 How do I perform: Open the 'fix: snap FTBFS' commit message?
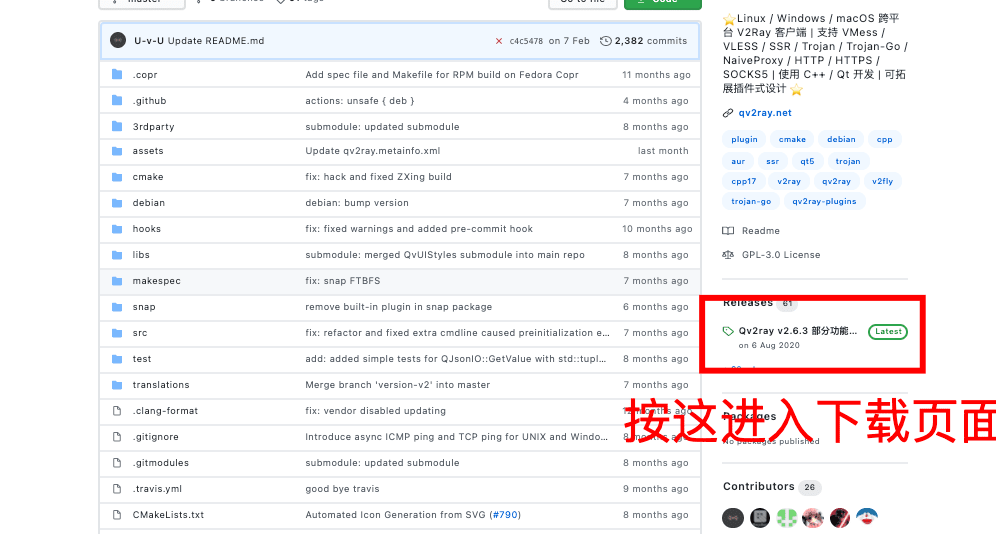(x=342, y=281)
